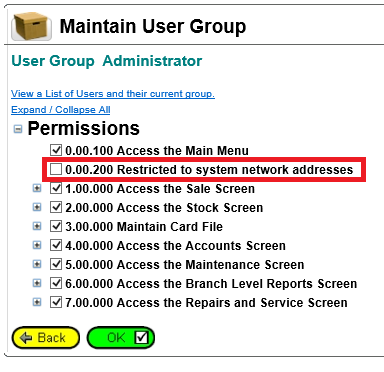The height and width of the screenshot is (372, 384).
Task: Uncheck 7.00.000 Repairs and Service Screen
Action: pos(56,302)
